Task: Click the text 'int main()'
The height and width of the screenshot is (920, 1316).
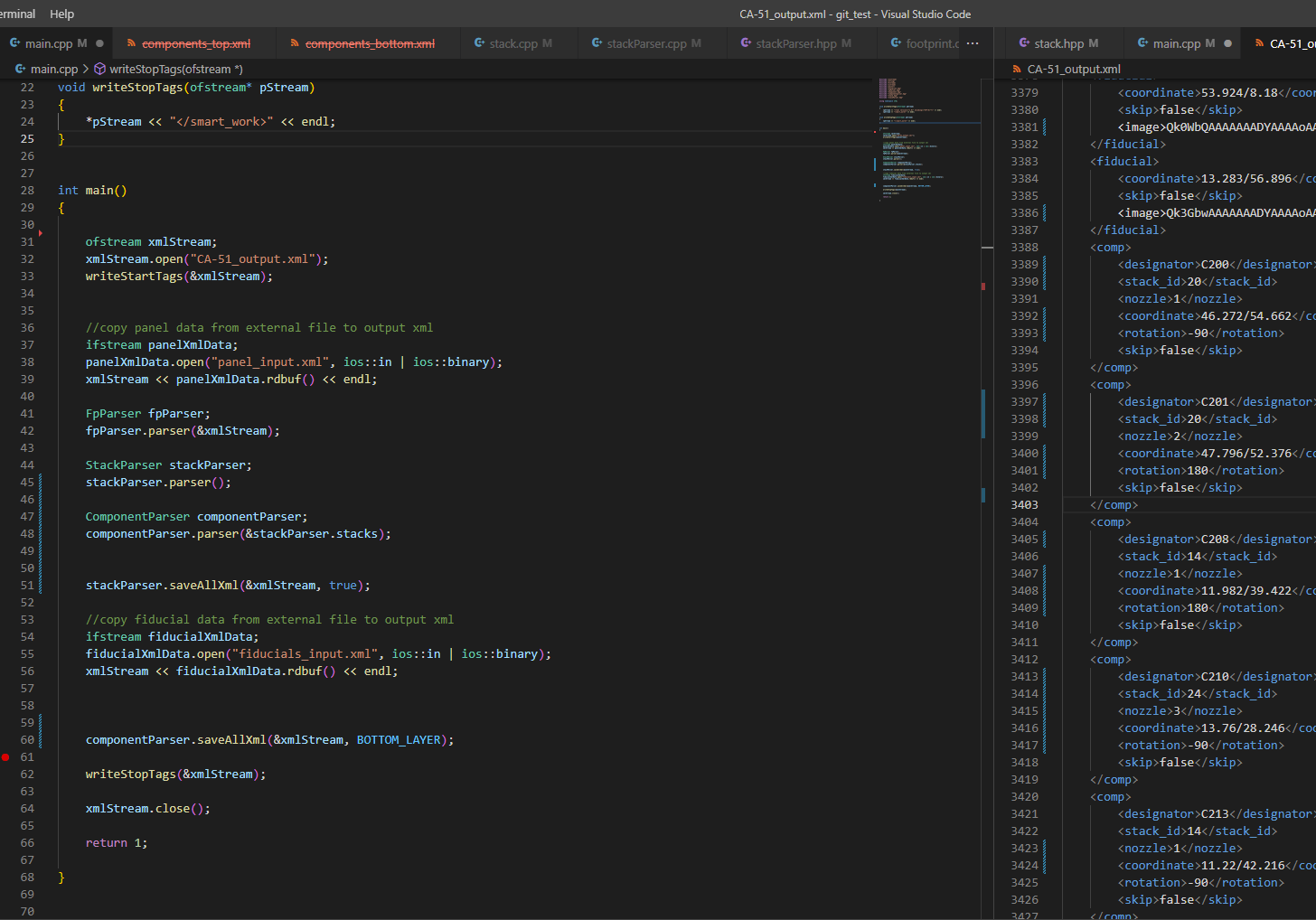Action: [92, 190]
